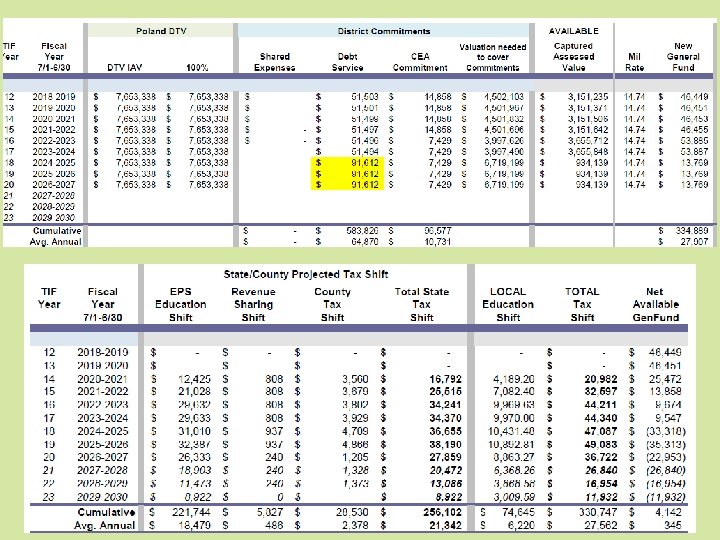
Task: Select yellow-highlighted 91,612 in the 2026-2027 row
Action: click(366, 185)
